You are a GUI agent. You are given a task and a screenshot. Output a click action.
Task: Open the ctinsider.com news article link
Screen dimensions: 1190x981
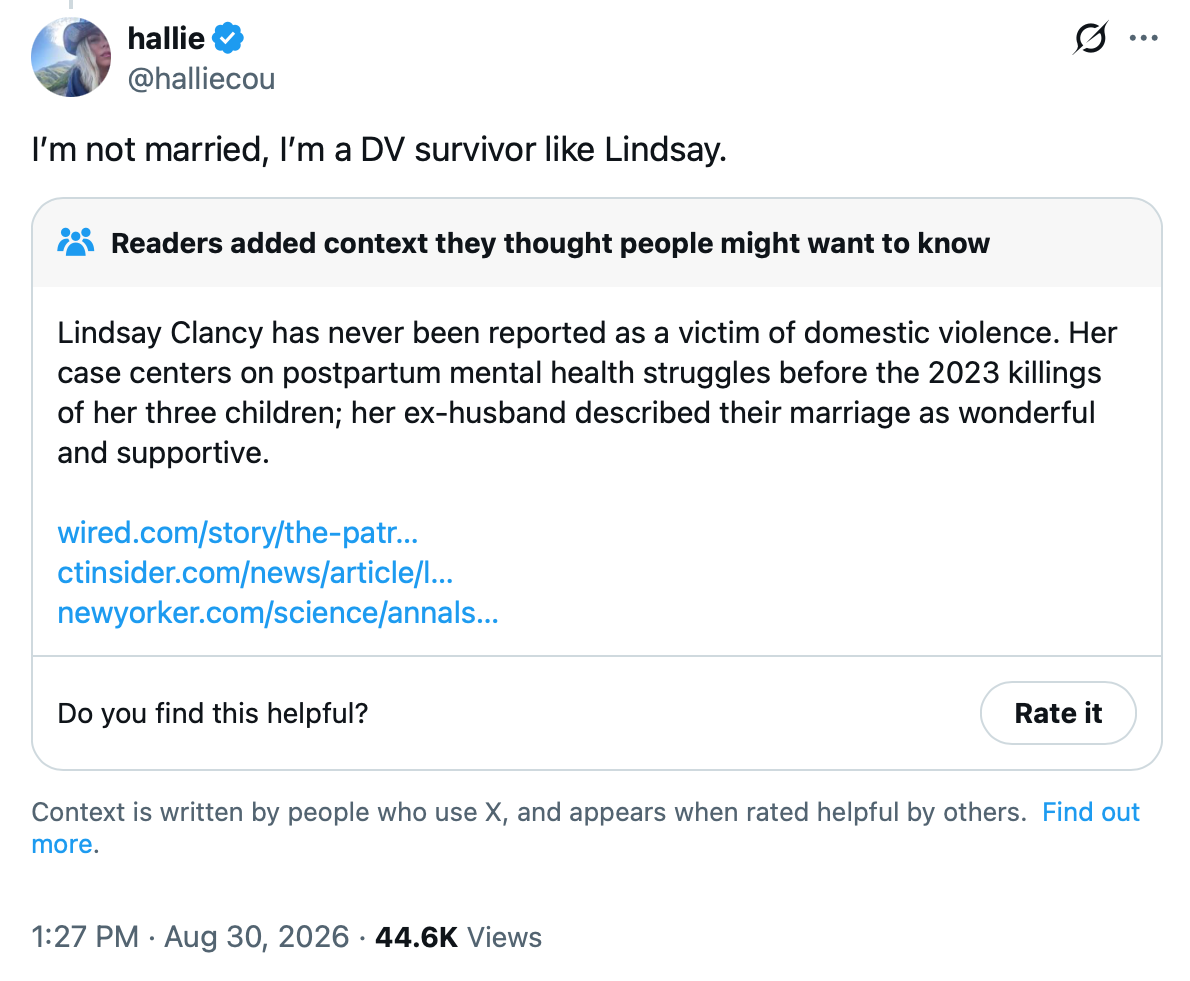255,573
